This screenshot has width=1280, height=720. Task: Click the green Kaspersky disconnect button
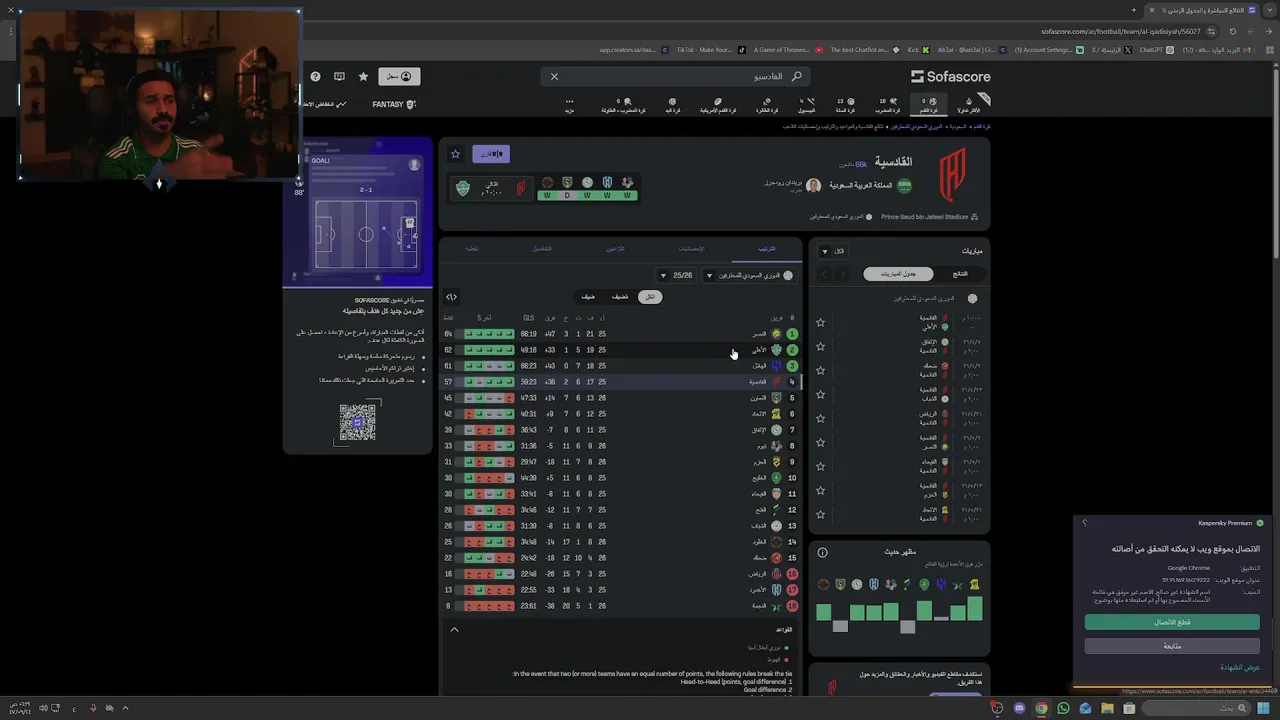point(1172,622)
